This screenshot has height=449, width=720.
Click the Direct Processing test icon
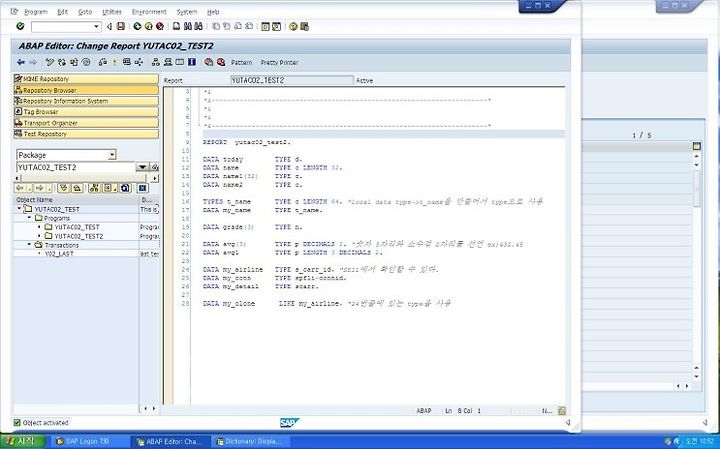[x=127, y=62]
